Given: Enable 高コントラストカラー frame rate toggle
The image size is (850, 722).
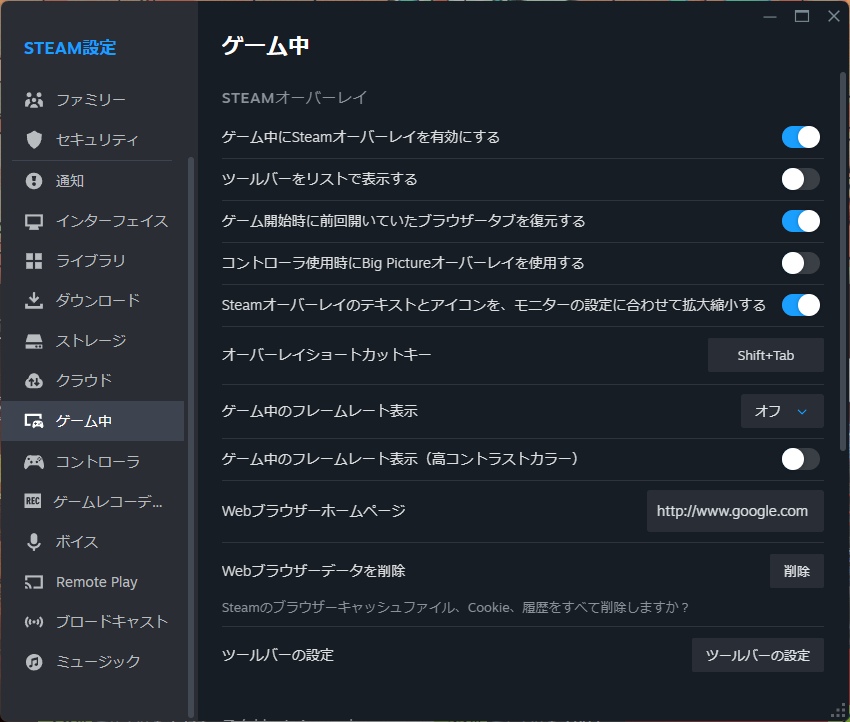Looking at the screenshot, I should pos(800,459).
